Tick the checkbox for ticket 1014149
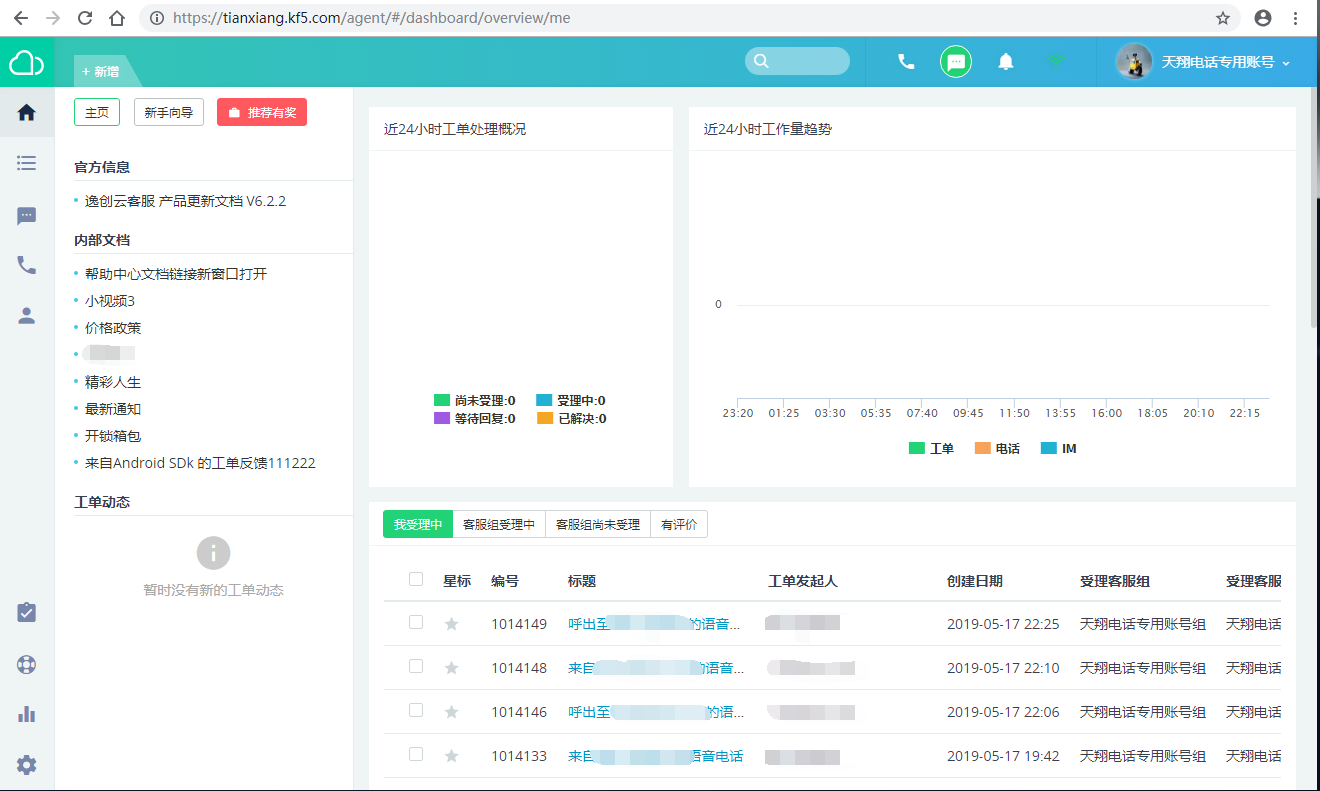The width and height of the screenshot is (1320, 791). [x=416, y=622]
